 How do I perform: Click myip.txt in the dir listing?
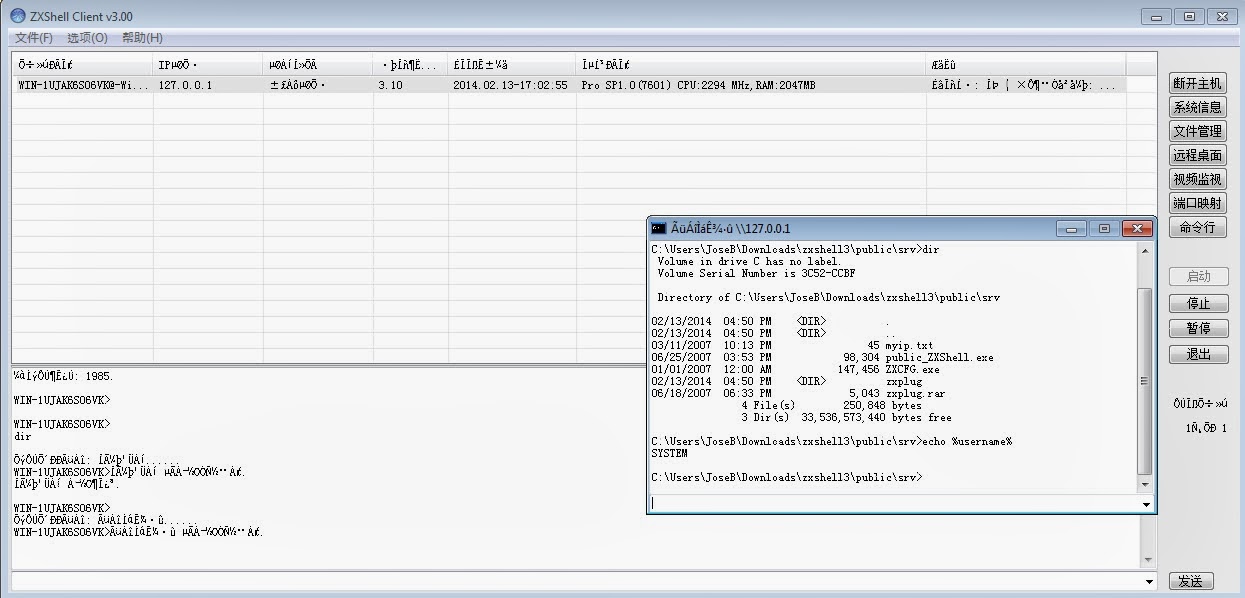tap(909, 345)
